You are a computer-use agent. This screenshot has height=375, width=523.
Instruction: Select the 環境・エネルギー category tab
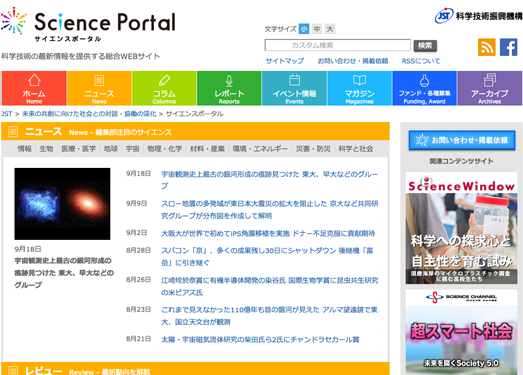click(260, 149)
